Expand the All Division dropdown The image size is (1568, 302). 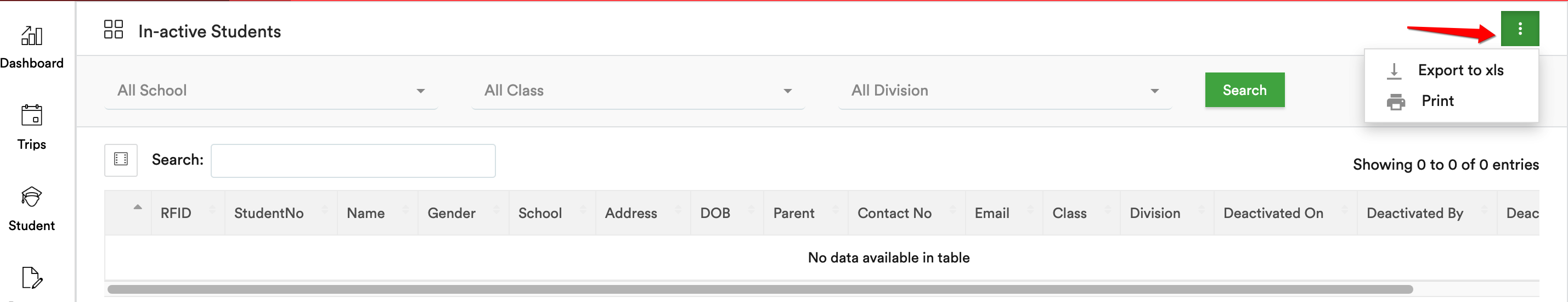(1005, 91)
